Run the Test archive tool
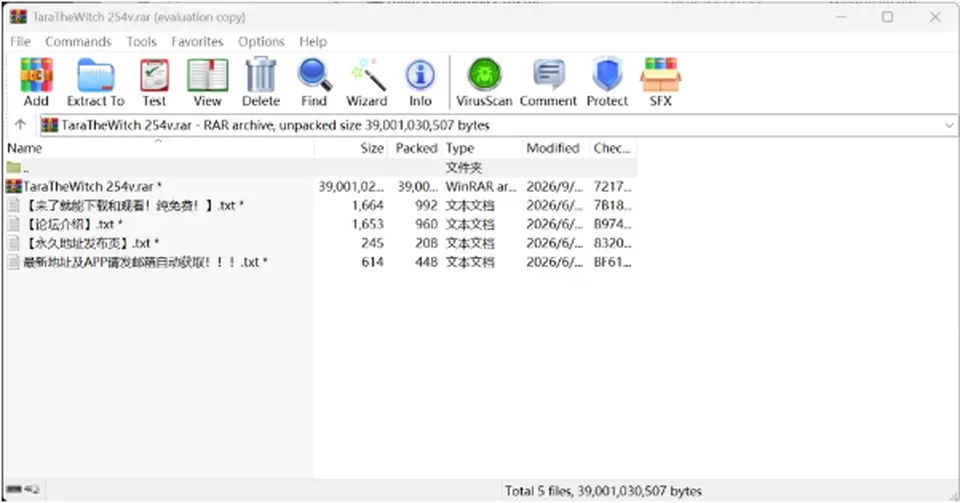 click(154, 82)
